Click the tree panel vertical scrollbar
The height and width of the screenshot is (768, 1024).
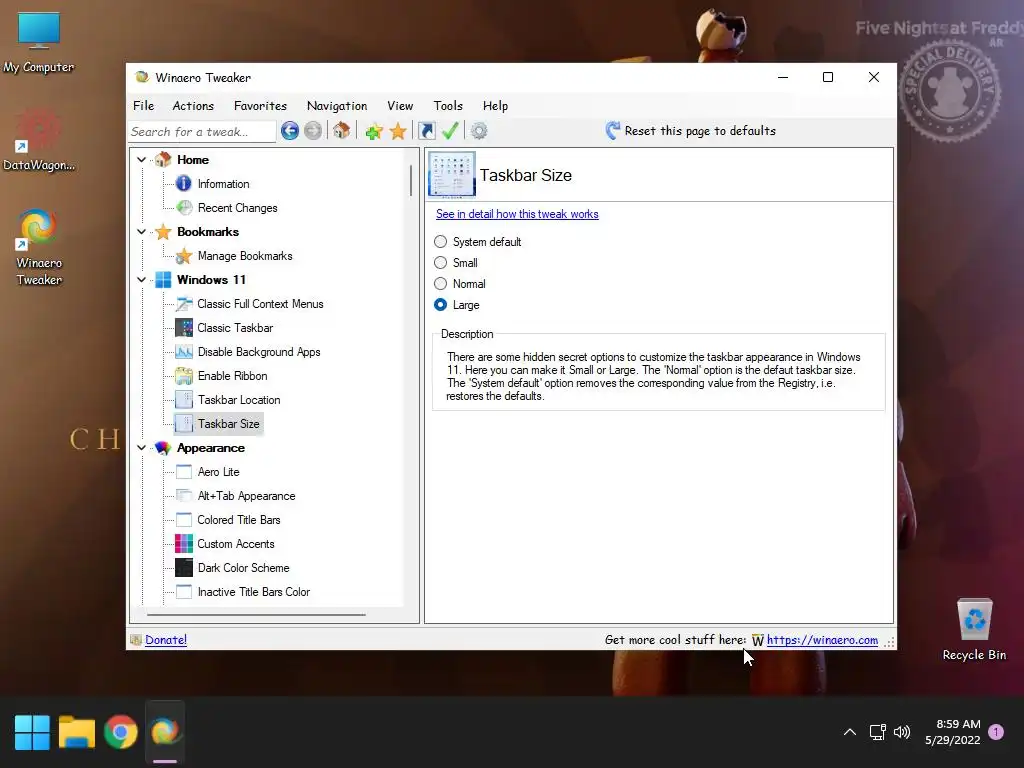tap(411, 181)
